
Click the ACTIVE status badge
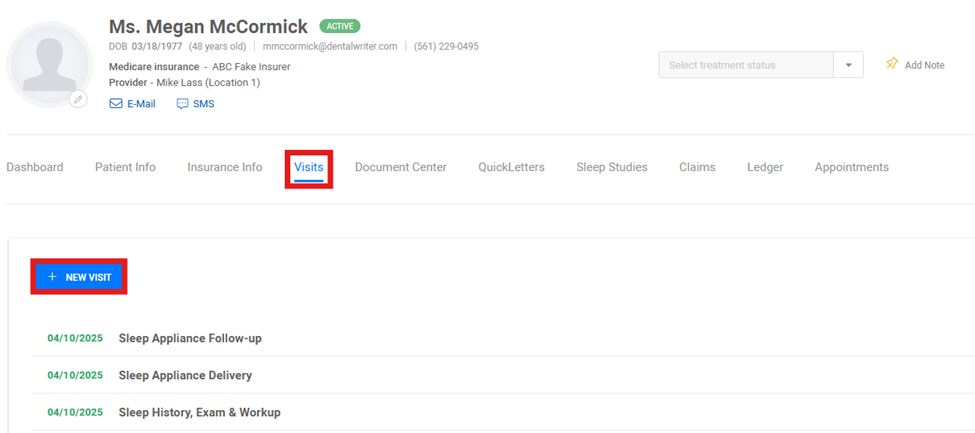340,26
